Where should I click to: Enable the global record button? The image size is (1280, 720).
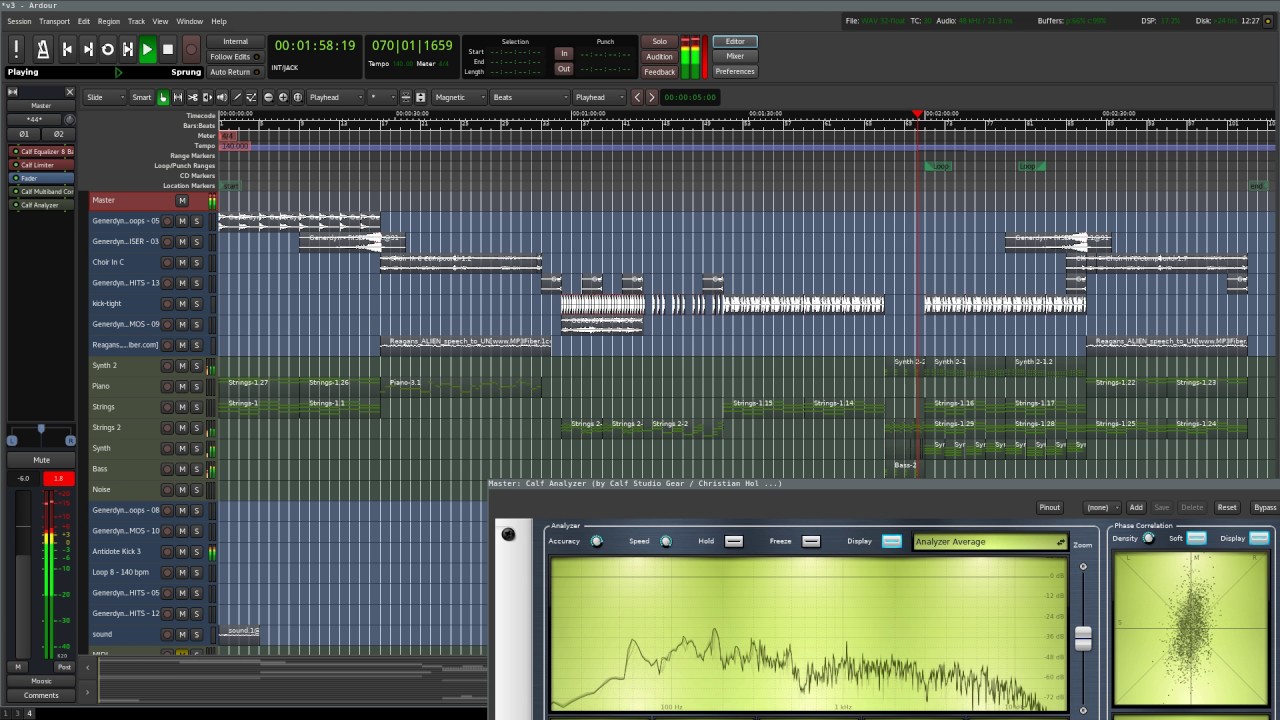[x=191, y=49]
